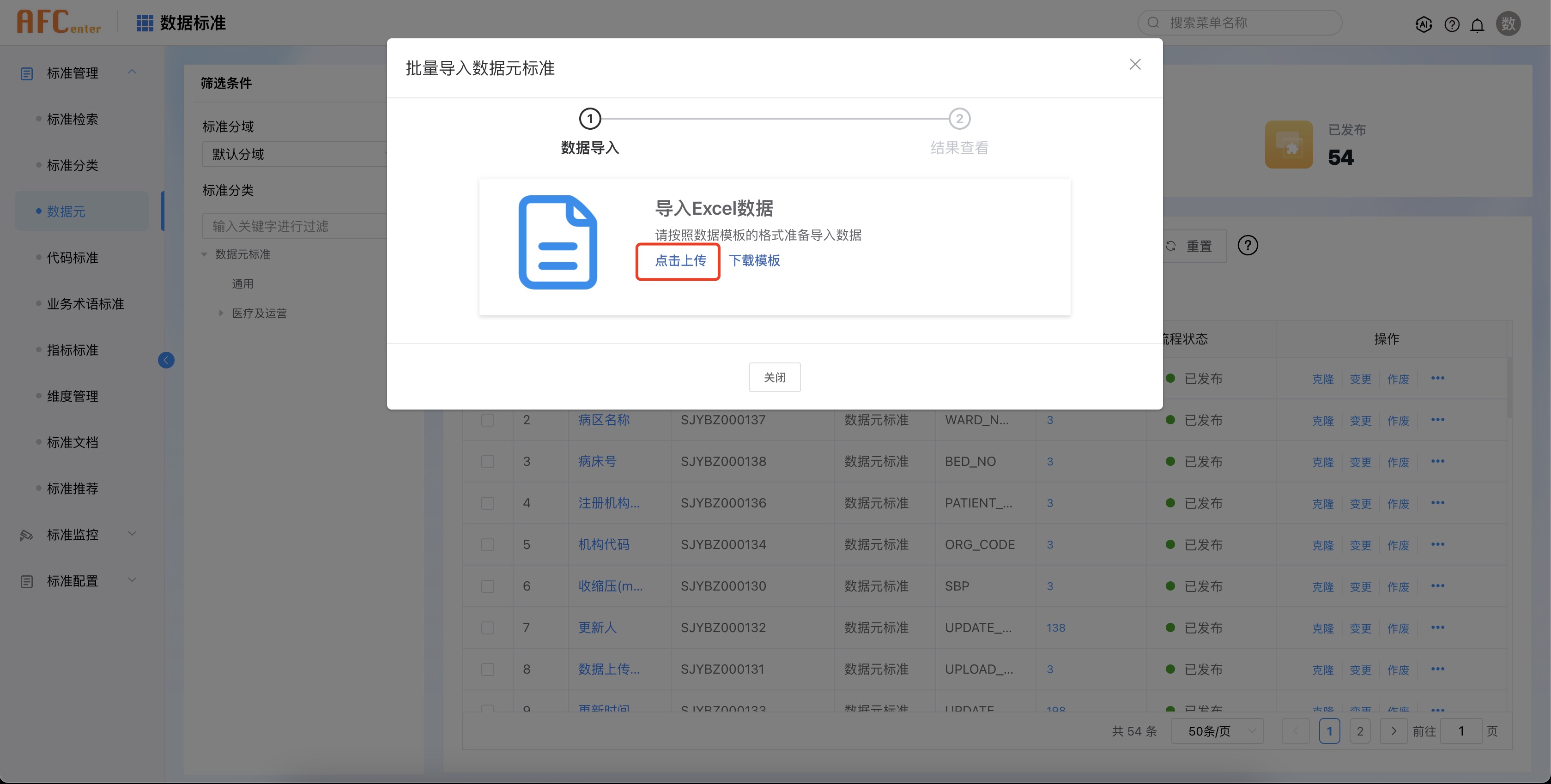Image resolution: width=1551 pixels, height=784 pixels.
Task: Open 指标标准 sidebar item
Action: pos(72,350)
